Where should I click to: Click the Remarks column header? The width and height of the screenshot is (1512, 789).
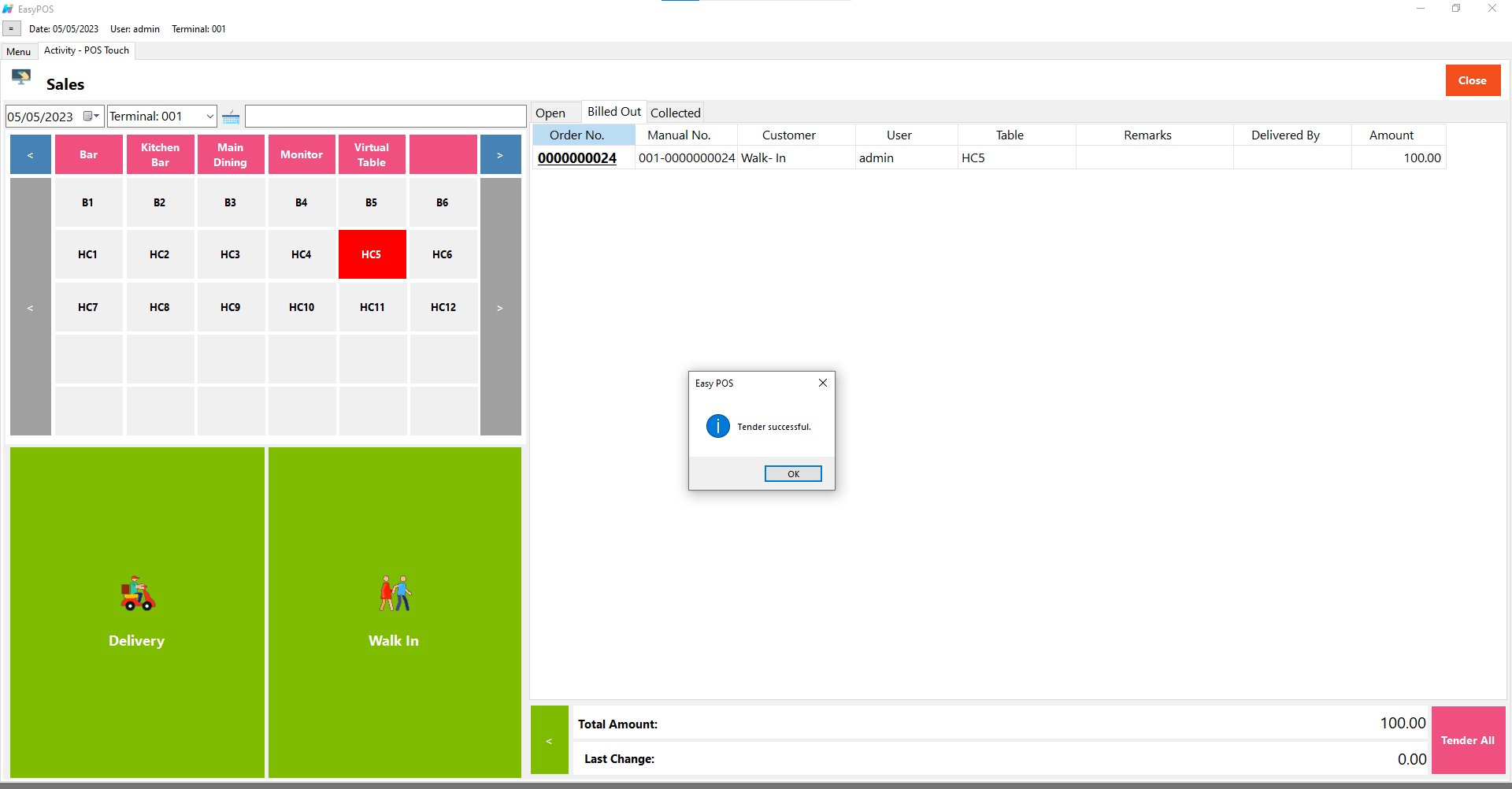tap(1154, 135)
